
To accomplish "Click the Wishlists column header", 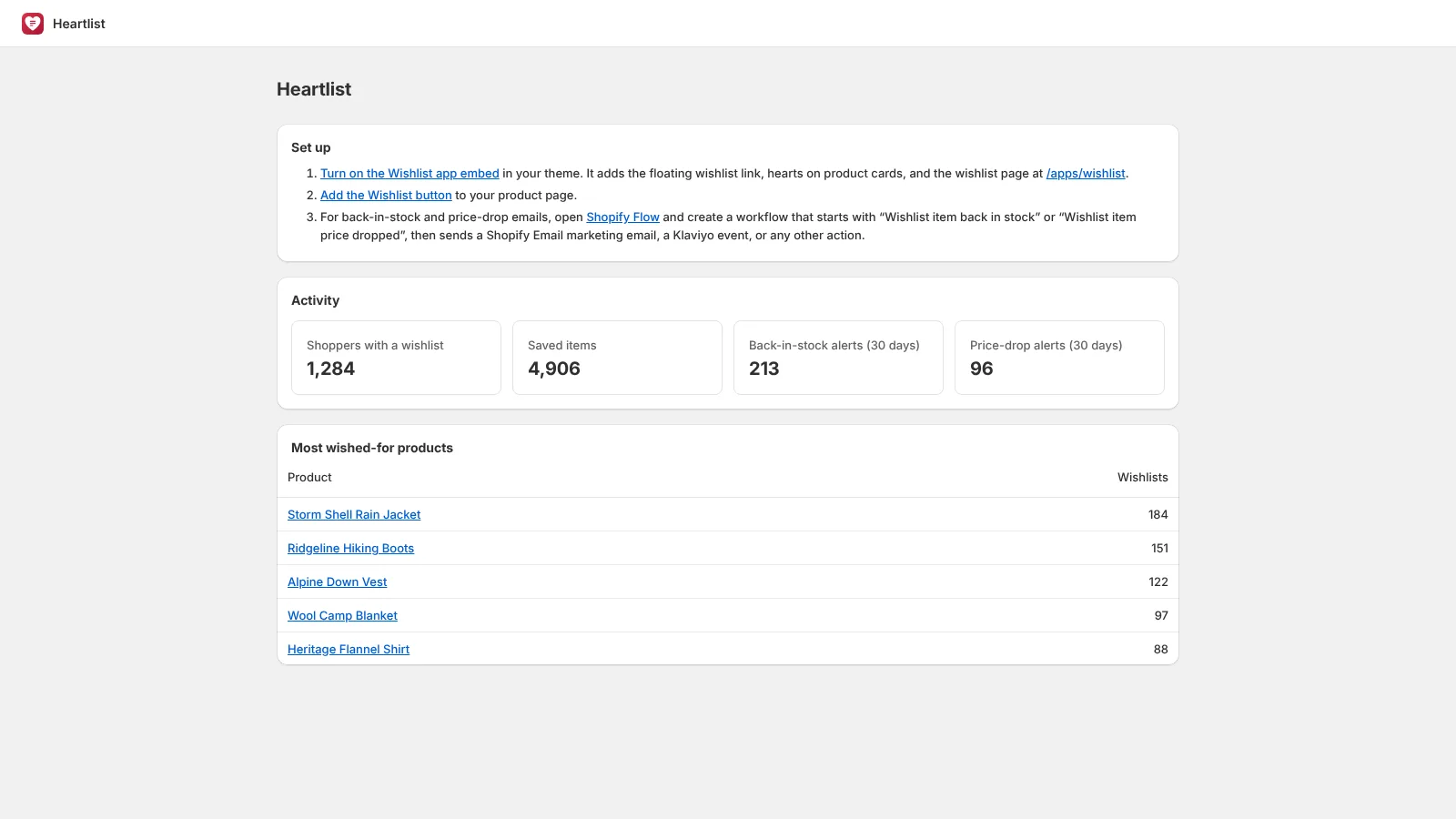I will pyautogui.click(x=1143, y=478).
